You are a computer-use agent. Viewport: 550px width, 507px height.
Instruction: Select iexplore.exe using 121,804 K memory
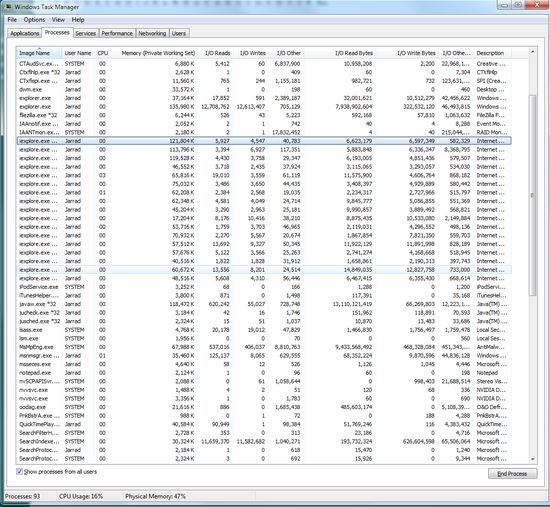(264, 141)
